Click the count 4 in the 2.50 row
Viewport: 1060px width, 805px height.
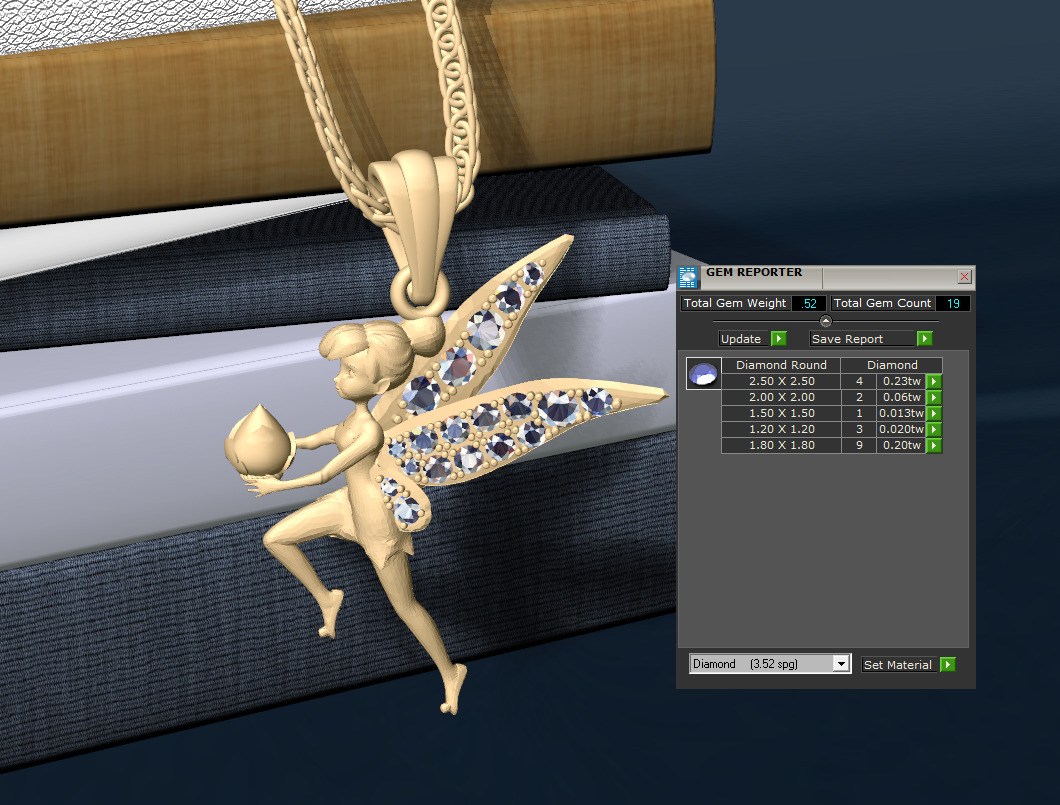click(859, 381)
